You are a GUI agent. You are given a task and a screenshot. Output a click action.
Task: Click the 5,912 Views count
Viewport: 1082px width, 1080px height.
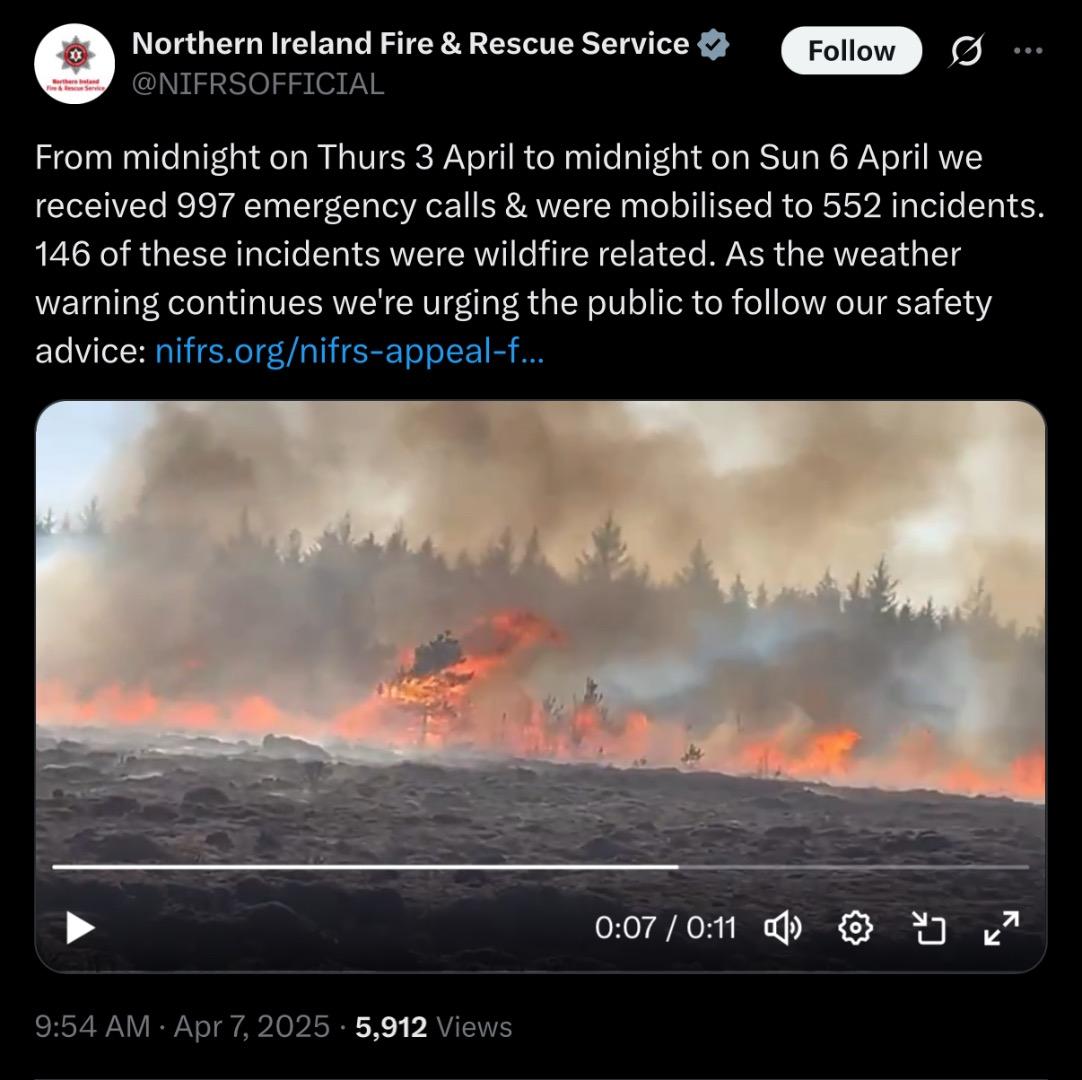pyautogui.click(x=433, y=1027)
